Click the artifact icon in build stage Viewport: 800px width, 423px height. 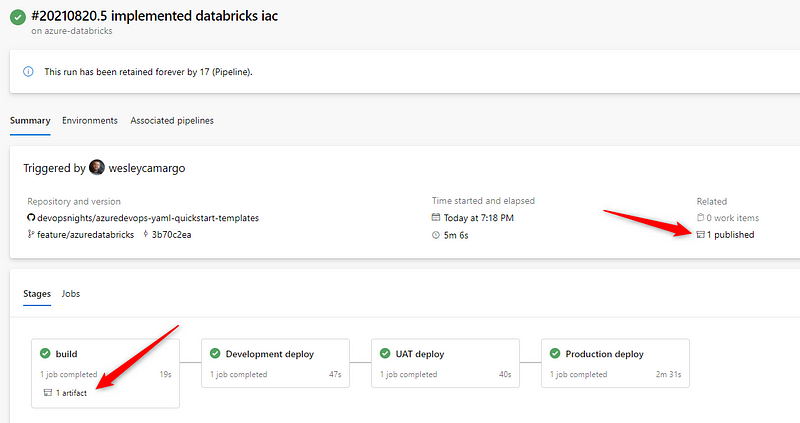[x=47, y=392]
